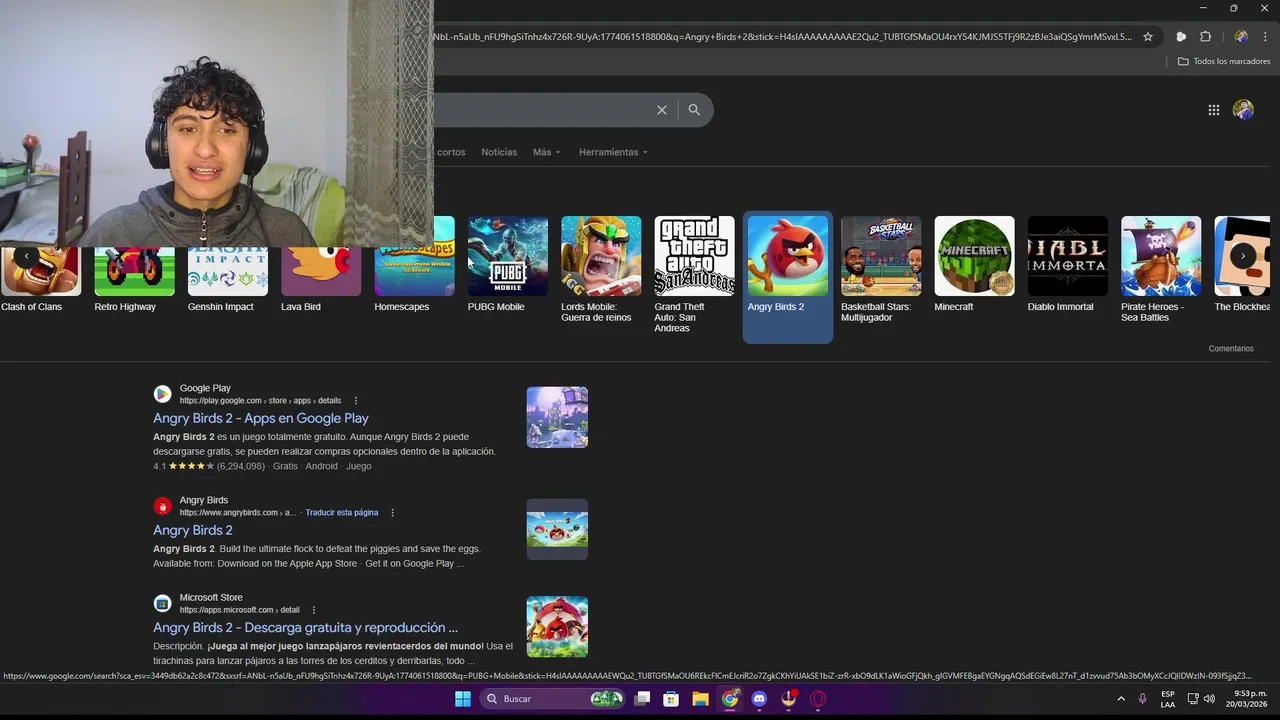Image resolution: width=1280 pixels, height=720 pixels.
Task: Open the Microsoft Store result options menu
Action: [313, 610]
